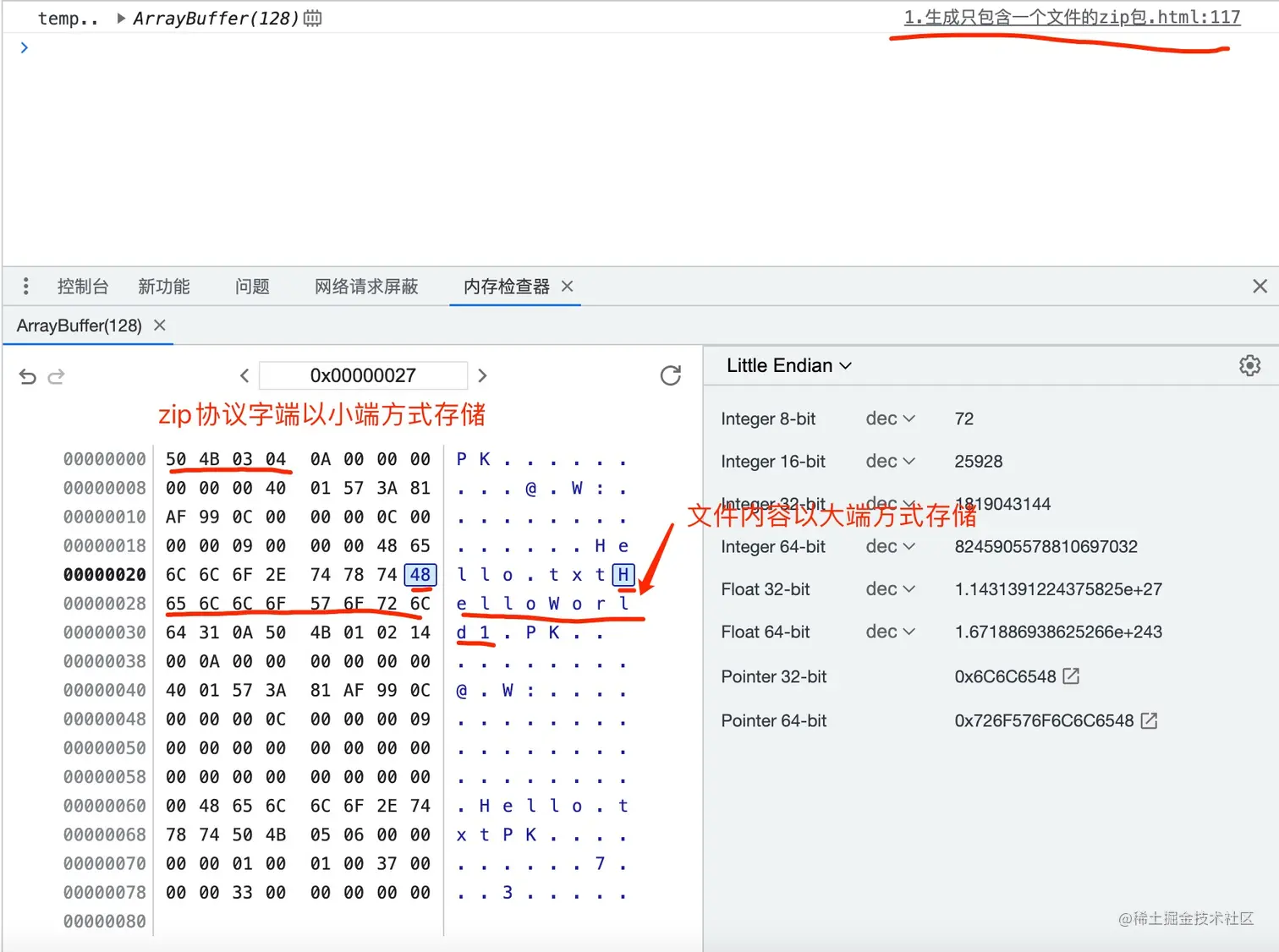Close the DevTools drawer
This screenshot has height=952, width=1279.
[x=1260, y=287]
